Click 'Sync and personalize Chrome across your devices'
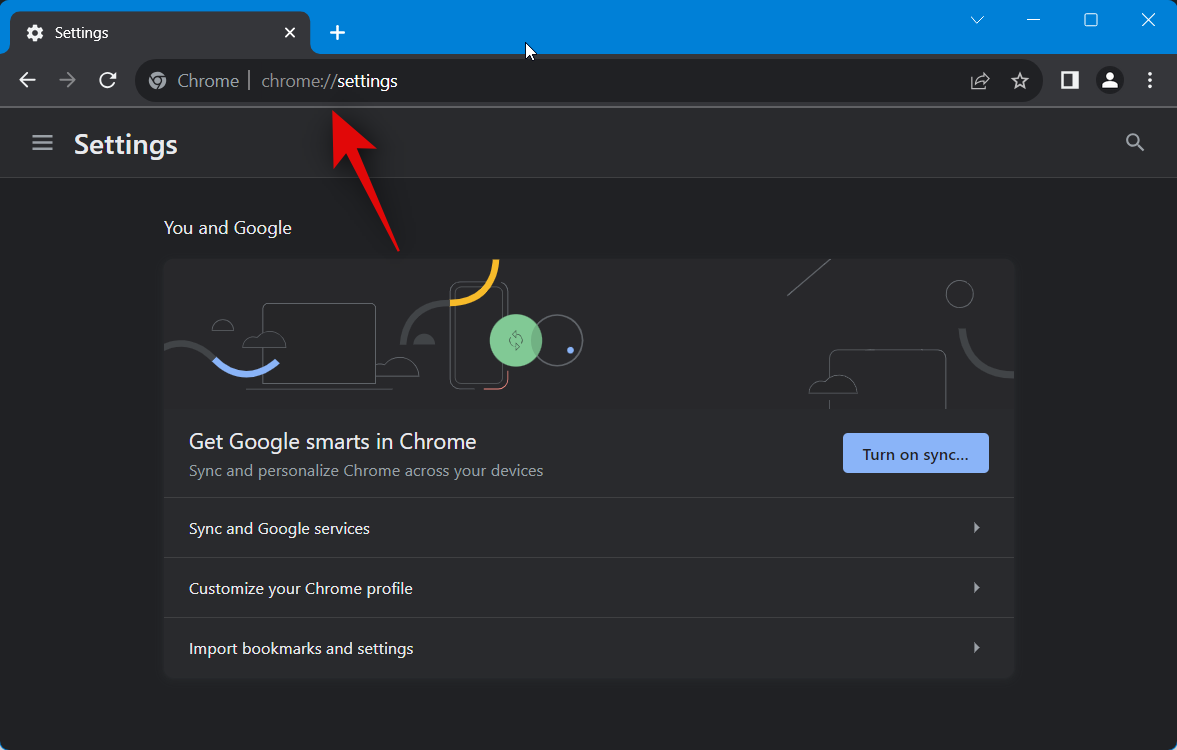1177x750 pixels. 366,471
